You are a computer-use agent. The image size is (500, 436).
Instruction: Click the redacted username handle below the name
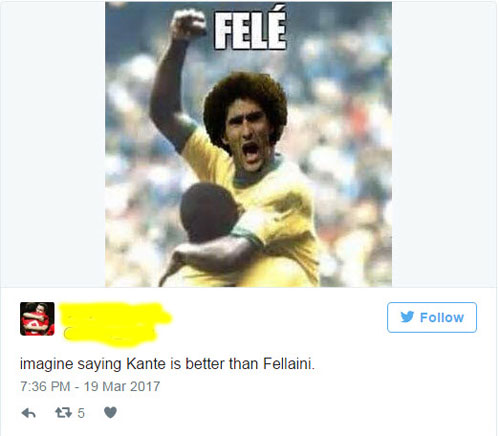[110, 335]
